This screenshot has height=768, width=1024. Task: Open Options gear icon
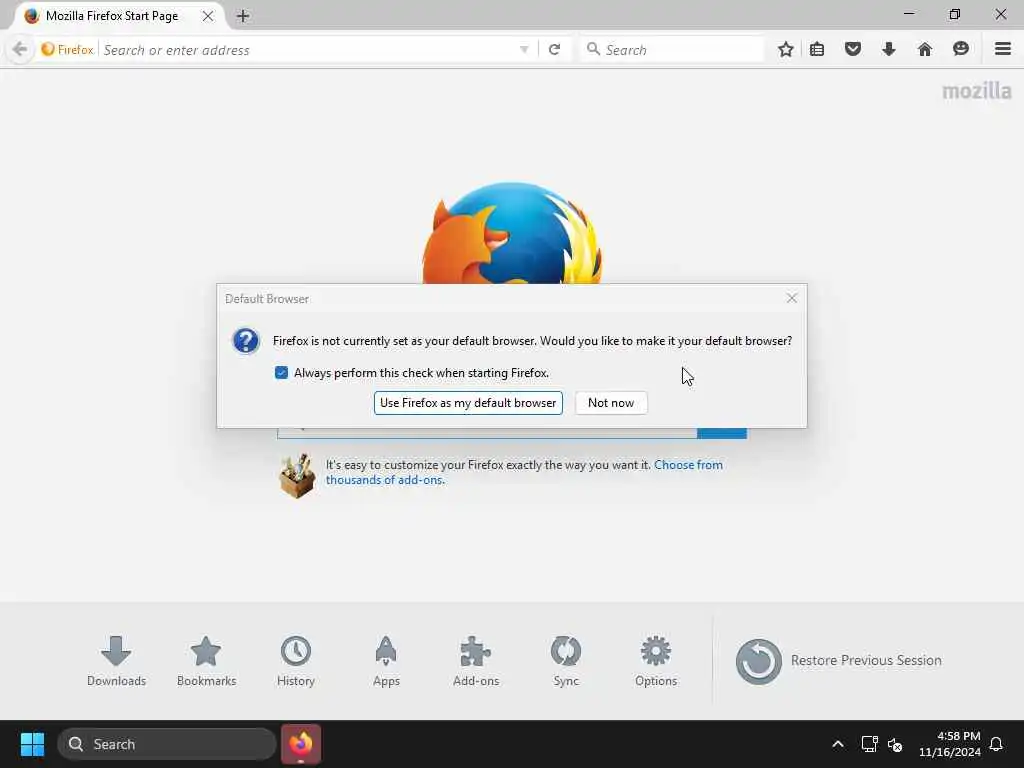coord(656,661)
